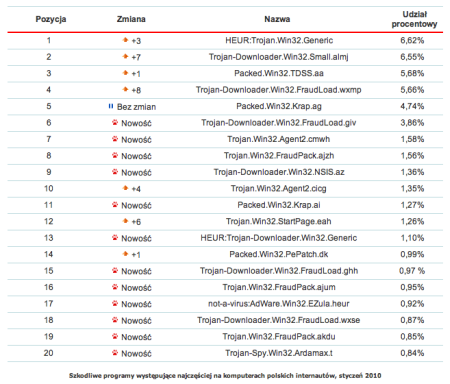Viewport: 450px width, 384px height.
Task: Select Trojan-Downloader.Win32.Small.almj entry
Action: pyautogui.click(x=279, y=57)
